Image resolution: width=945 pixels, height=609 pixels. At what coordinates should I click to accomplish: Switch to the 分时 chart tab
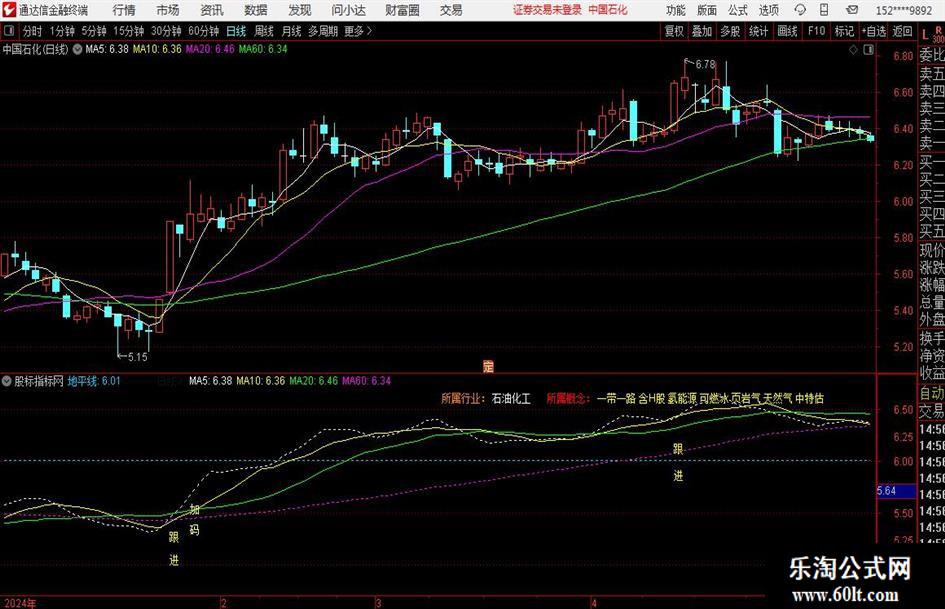[32, 31]
